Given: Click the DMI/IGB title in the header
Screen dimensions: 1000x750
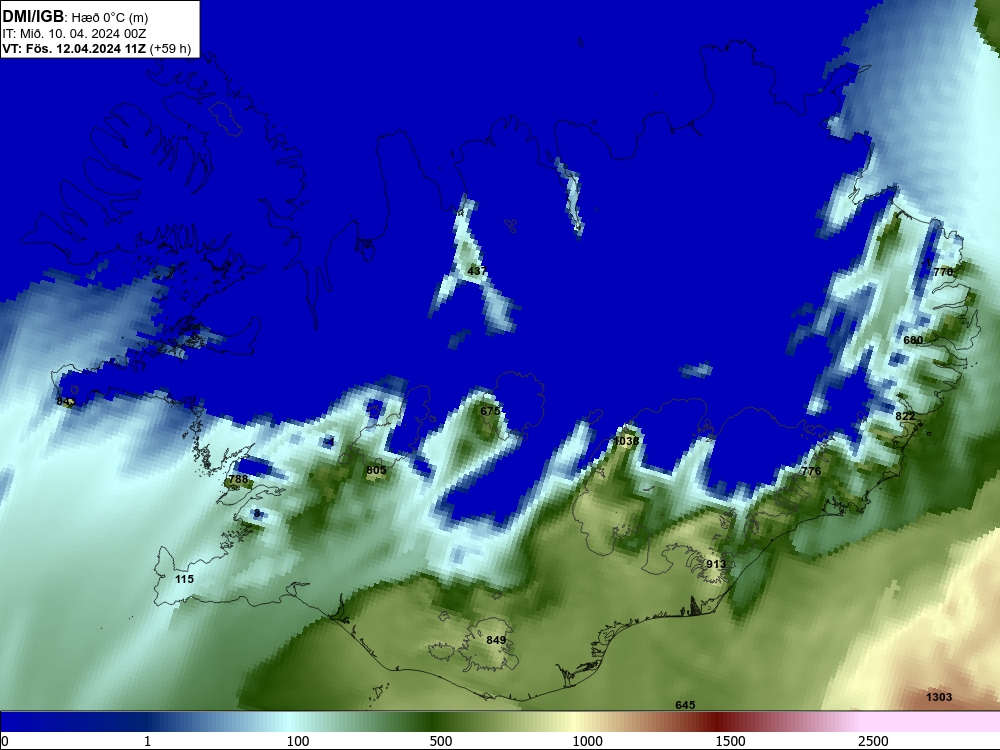Looking at the screenshot, I should [34, 17].
